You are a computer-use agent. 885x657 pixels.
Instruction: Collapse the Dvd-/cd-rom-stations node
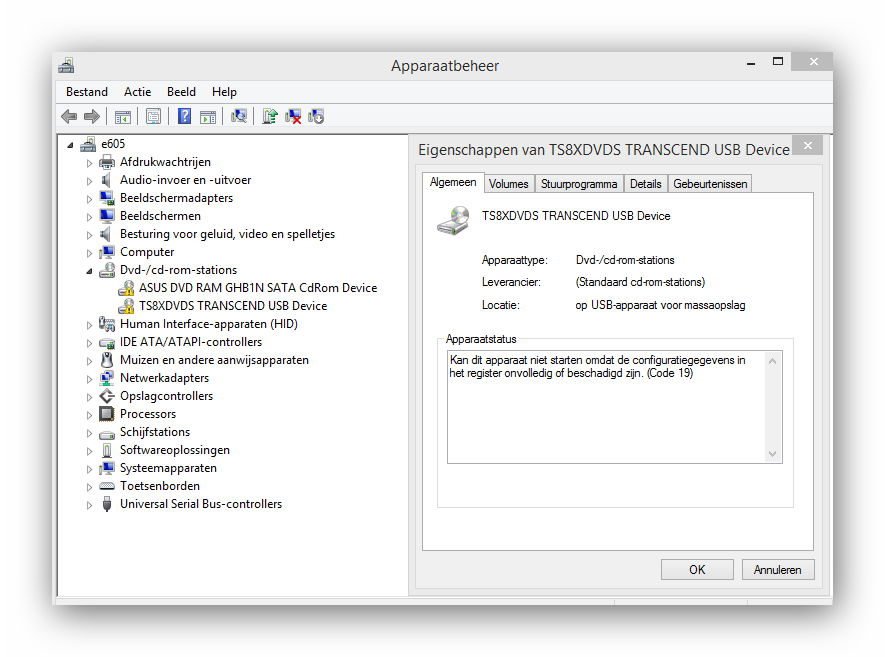tap(89, 271)
